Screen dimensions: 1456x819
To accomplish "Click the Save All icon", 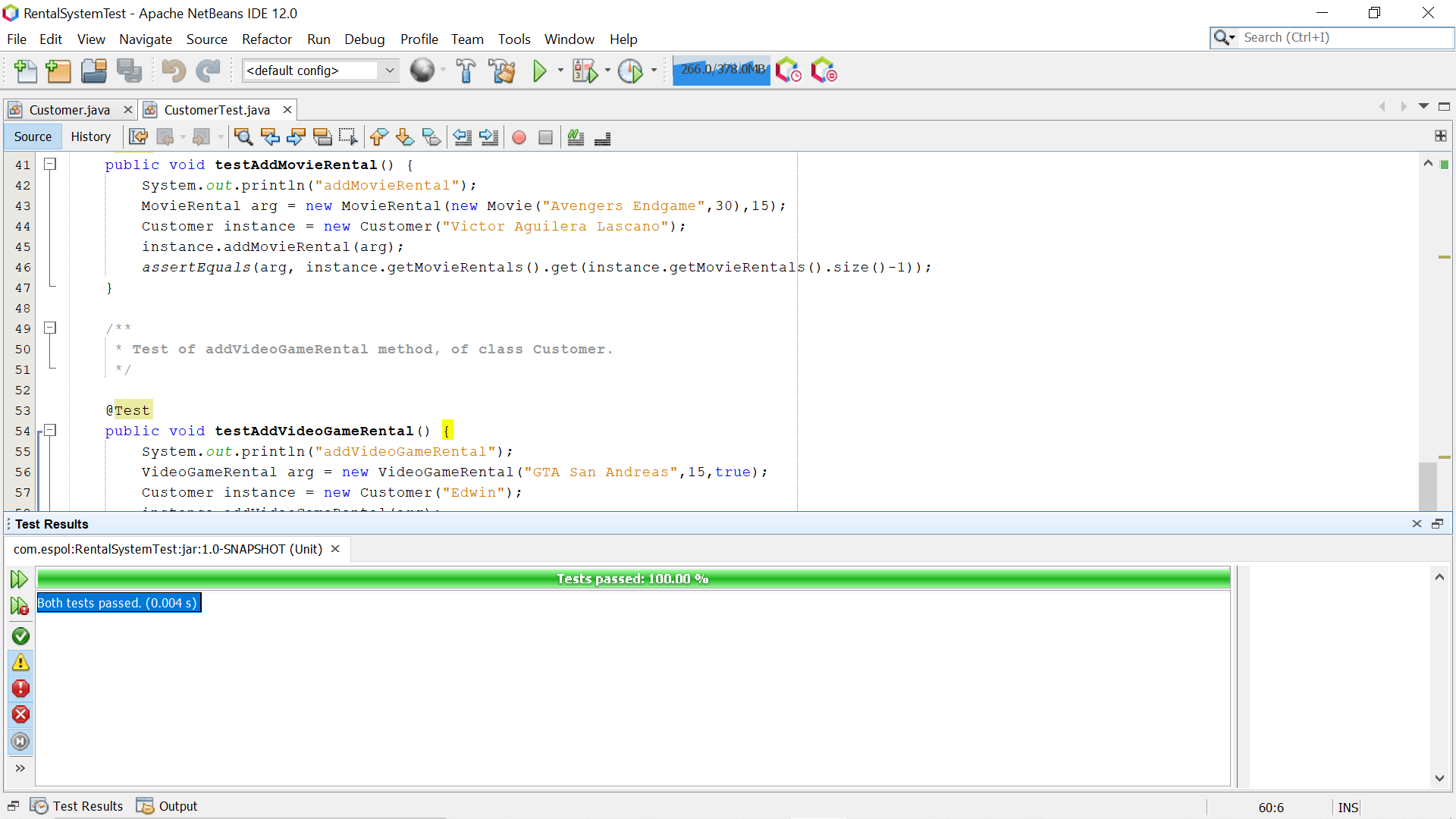I will point(130,71).
